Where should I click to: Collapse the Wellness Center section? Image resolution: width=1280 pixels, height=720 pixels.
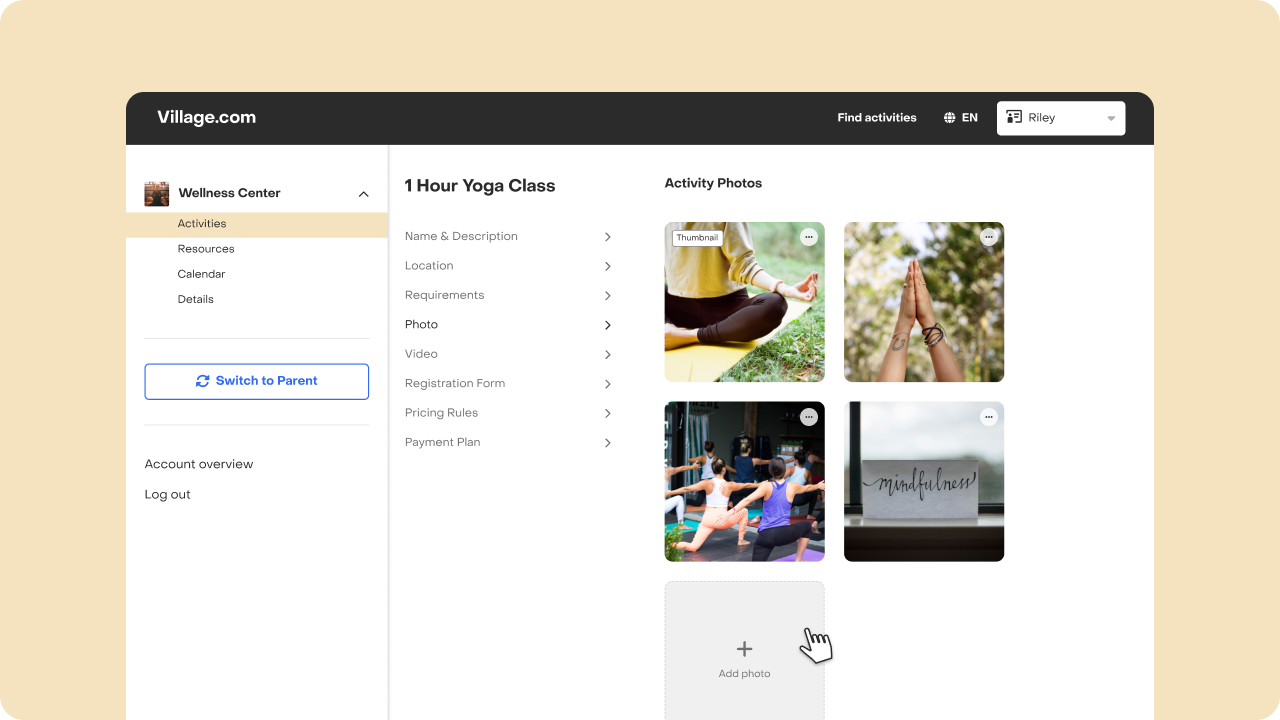coord(364,194)
